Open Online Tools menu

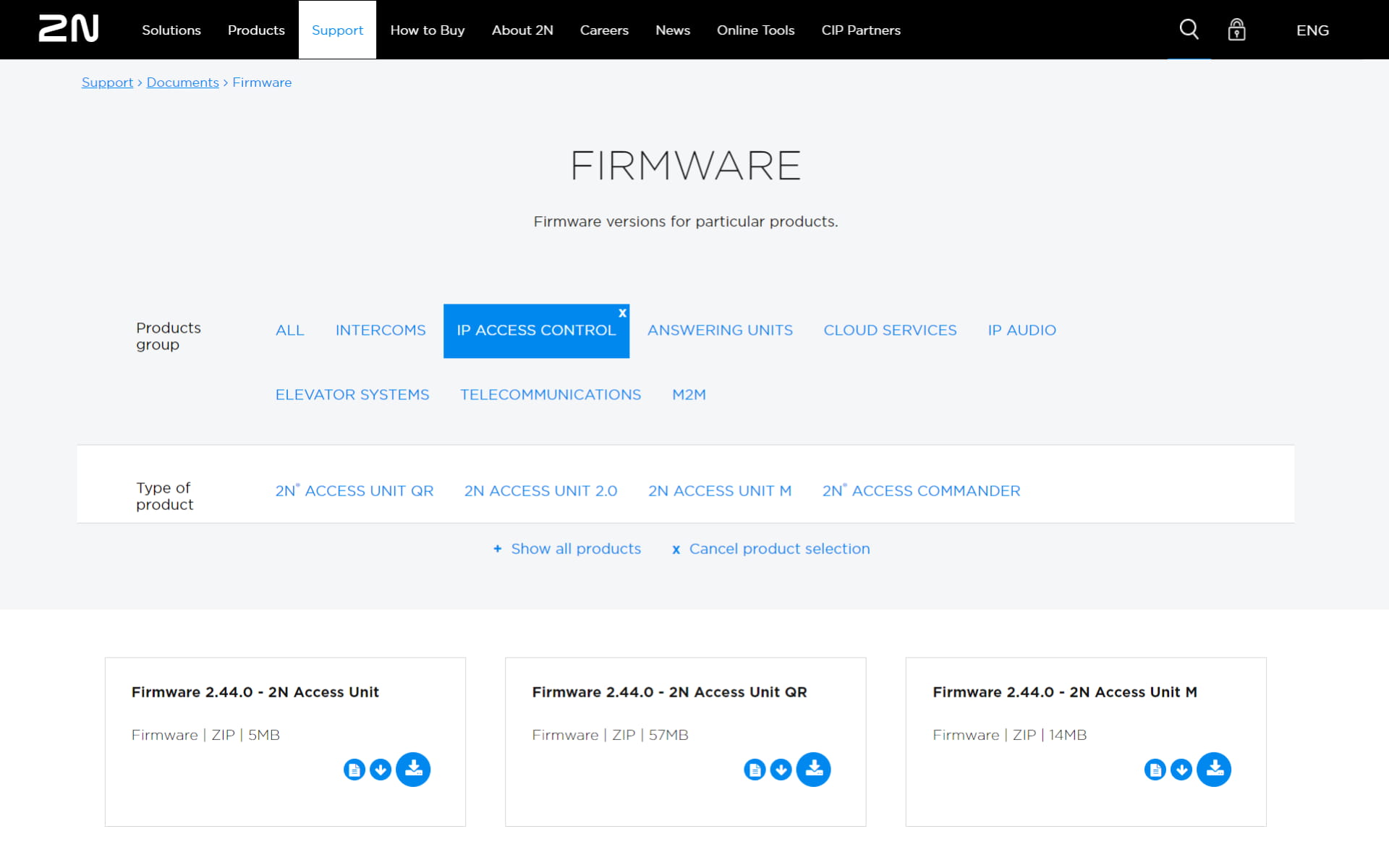756,30
